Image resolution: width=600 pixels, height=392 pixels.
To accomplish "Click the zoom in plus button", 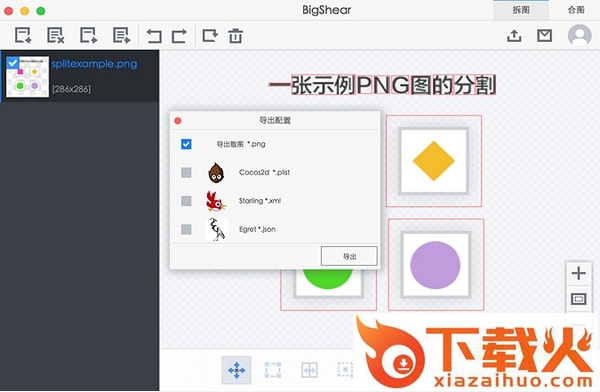I will tap(578, 273).
